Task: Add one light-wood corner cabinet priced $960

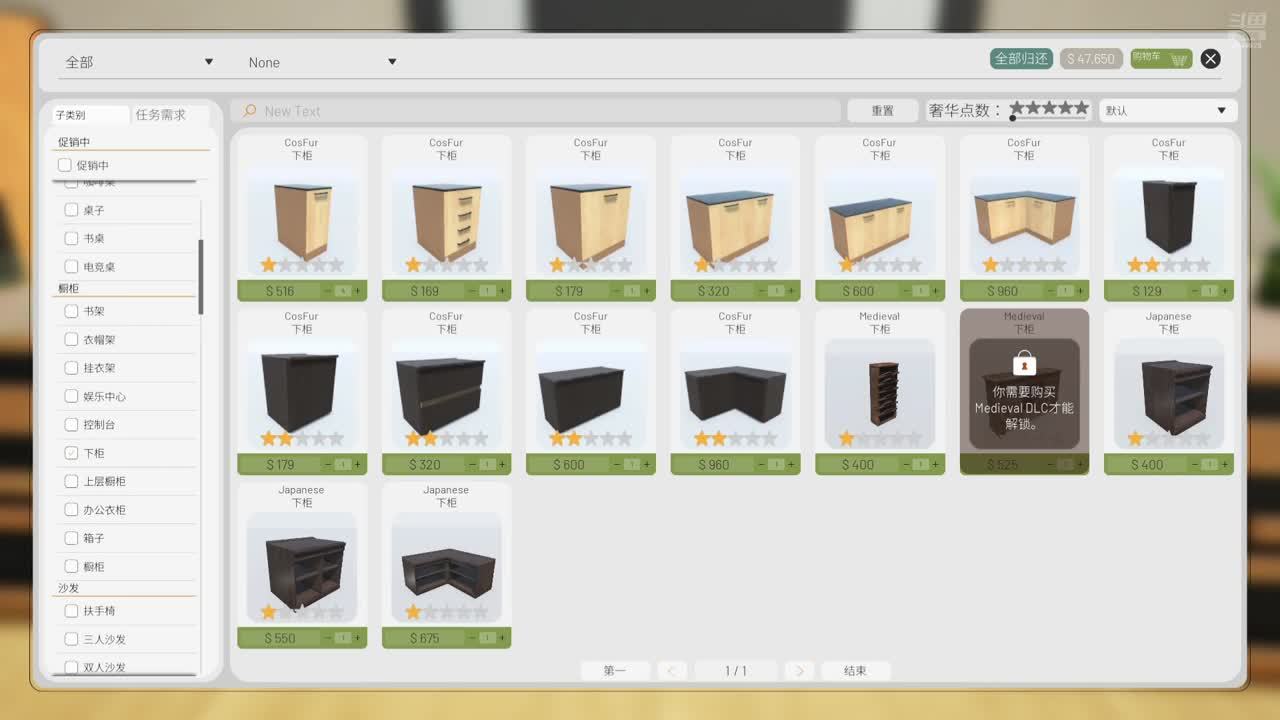Action: (x=1081, y=291)
